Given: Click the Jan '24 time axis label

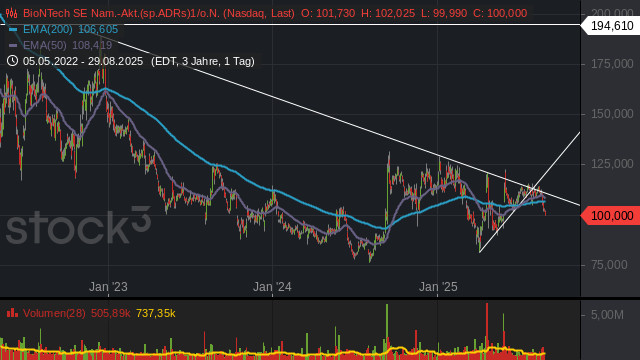Looking at the screenshot, I should tap(272, 287).
